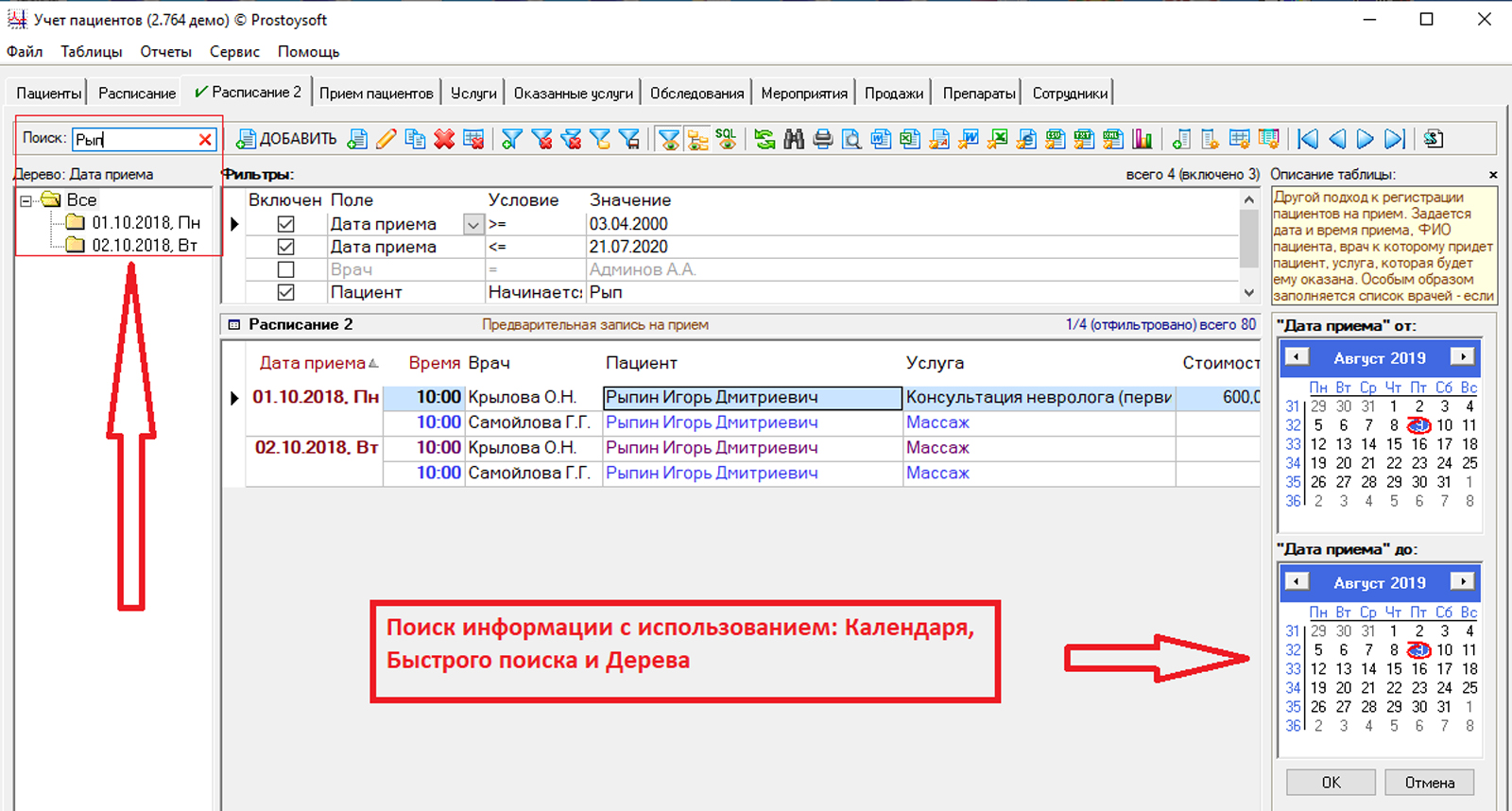Open the Файл menu
This screenshot has height=811, width=1512.
(x=25, y=52)
